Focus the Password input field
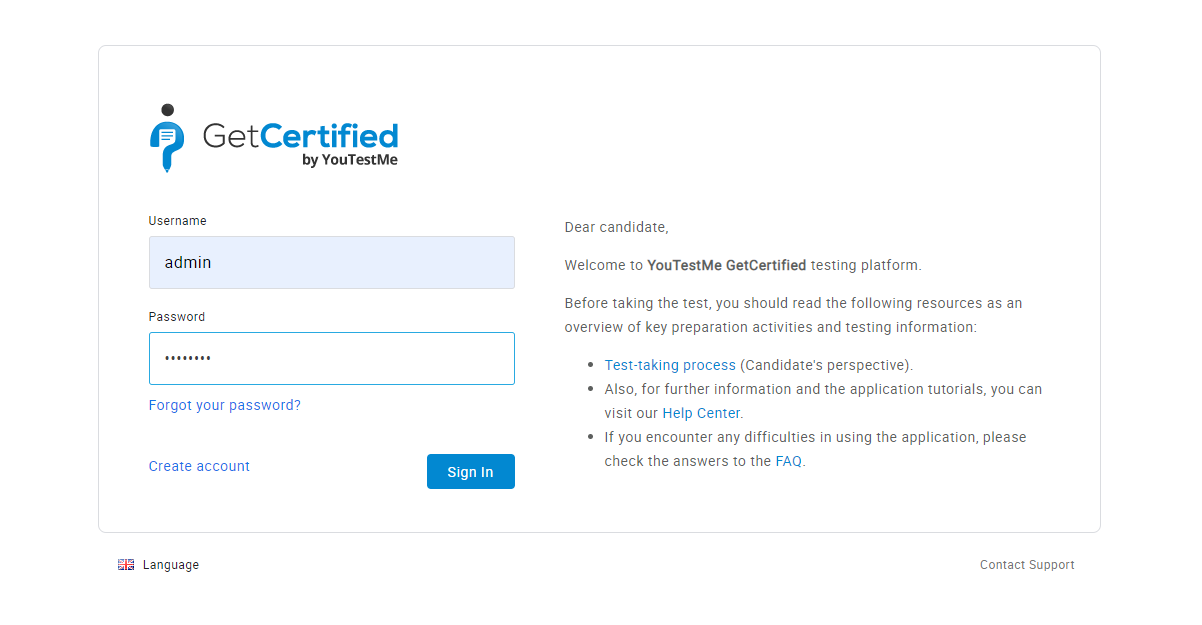The image size is (1202, 625). 331,359
